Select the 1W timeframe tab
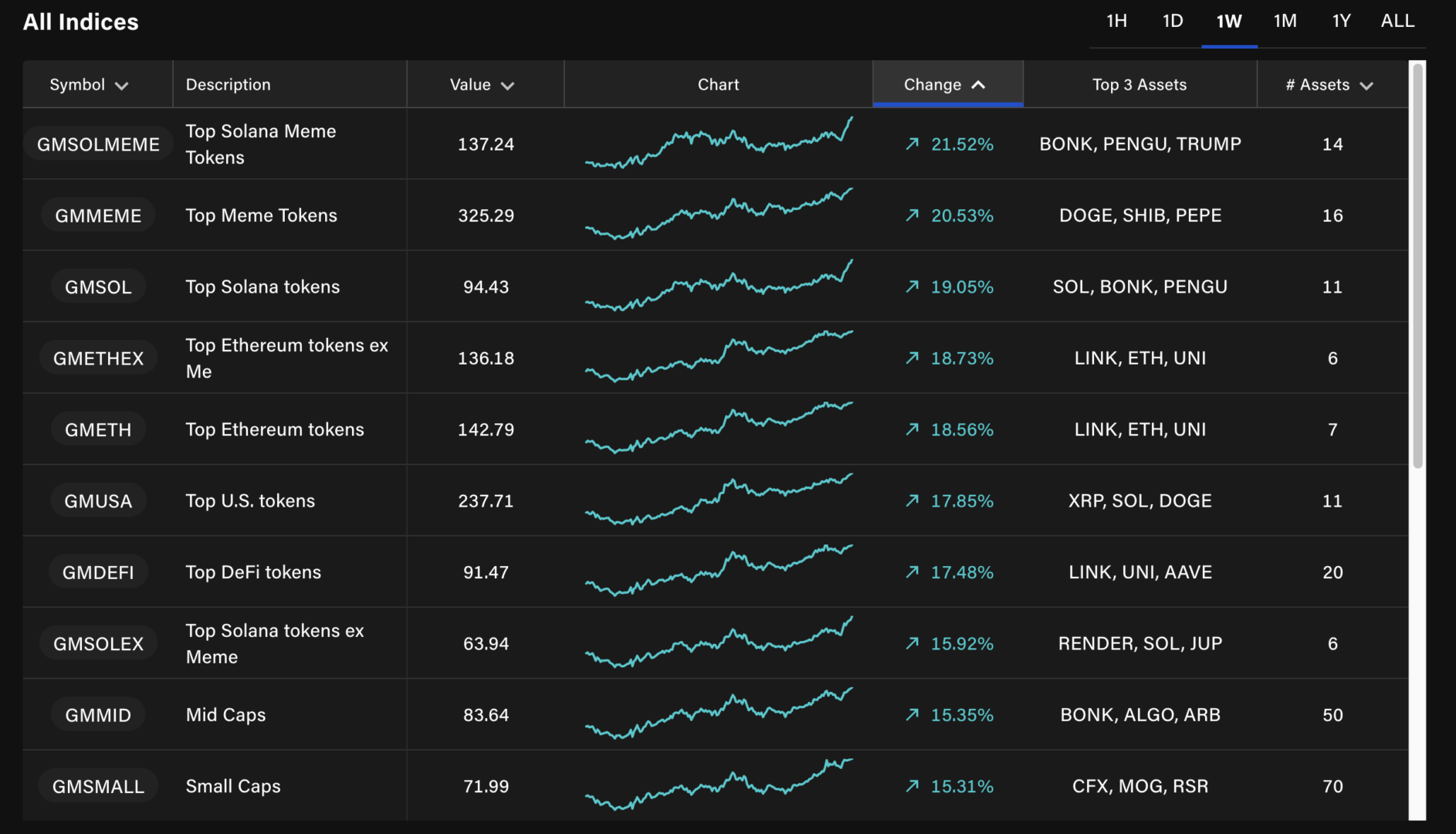Image resolution: width=1456 pixels, height=834 pixels. pos(1229,21)
